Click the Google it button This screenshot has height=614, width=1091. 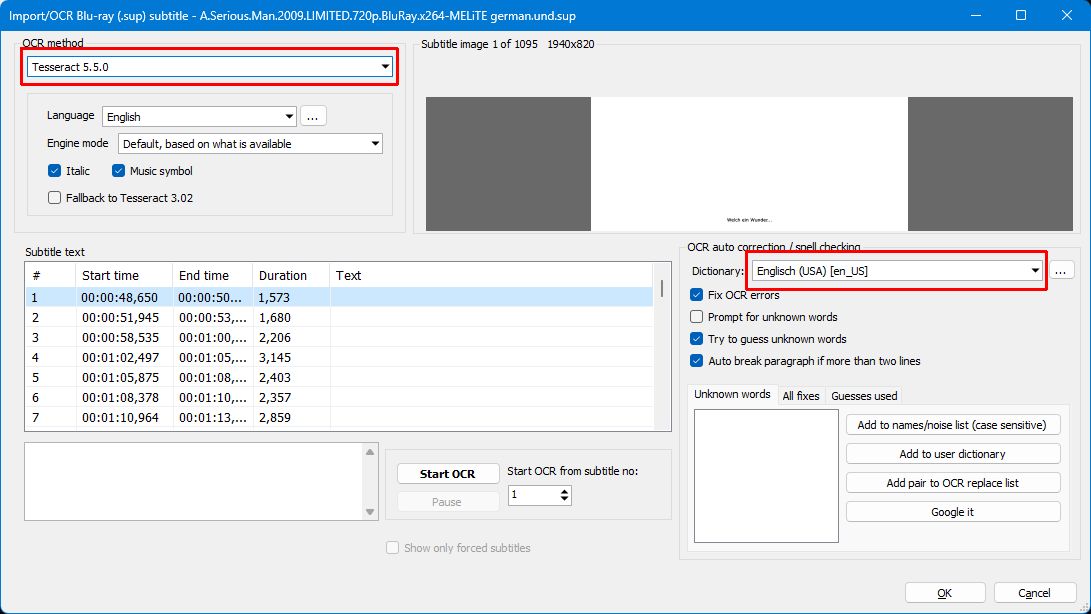(953, 512)
